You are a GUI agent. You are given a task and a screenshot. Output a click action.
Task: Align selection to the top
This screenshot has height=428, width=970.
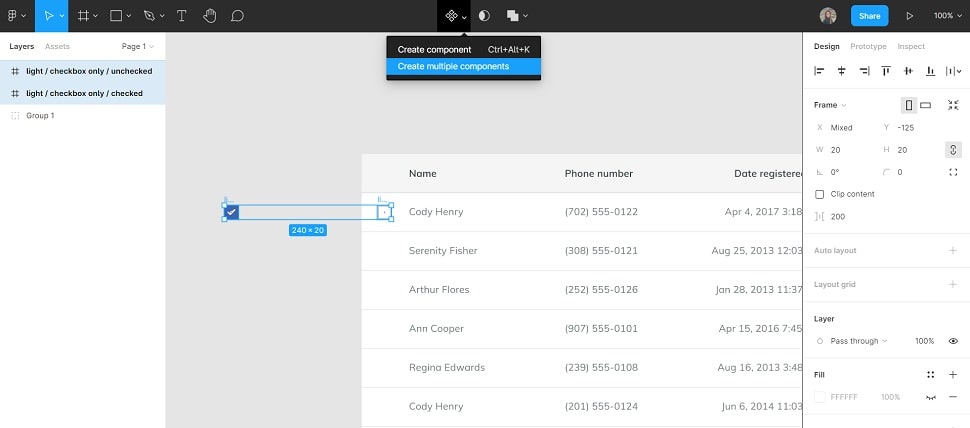(886, 71)
